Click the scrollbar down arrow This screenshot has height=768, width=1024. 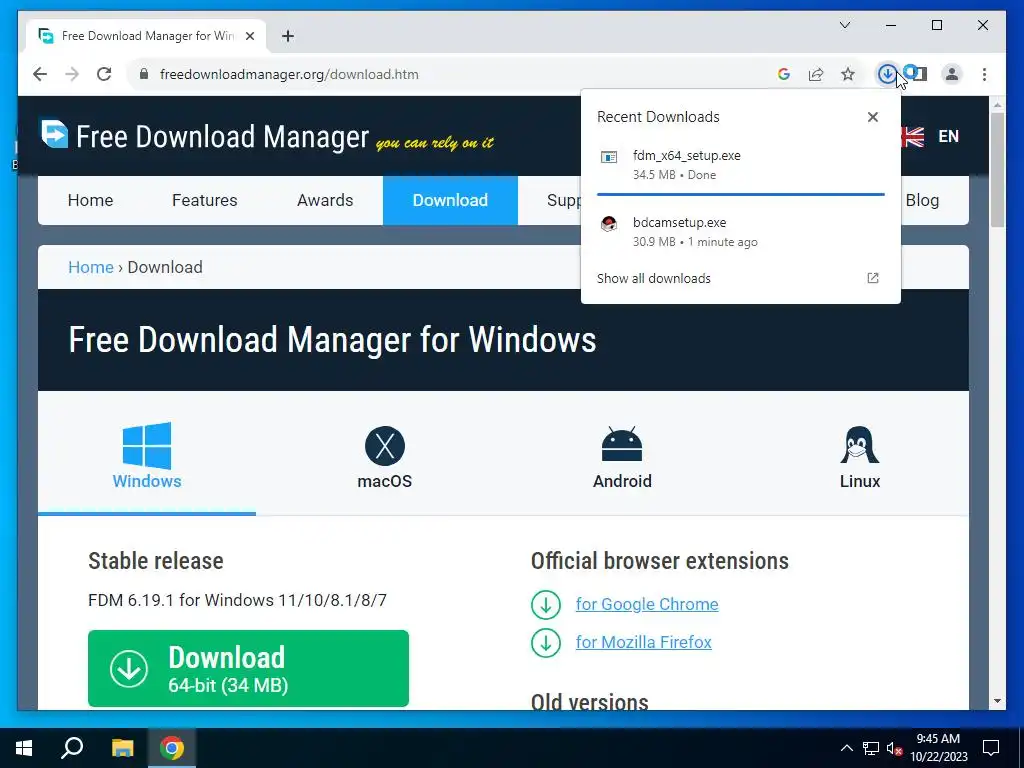(x=997, y=701)
